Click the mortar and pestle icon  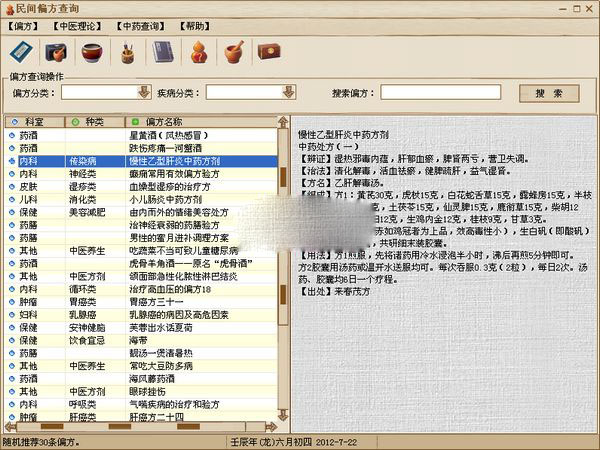233,50
